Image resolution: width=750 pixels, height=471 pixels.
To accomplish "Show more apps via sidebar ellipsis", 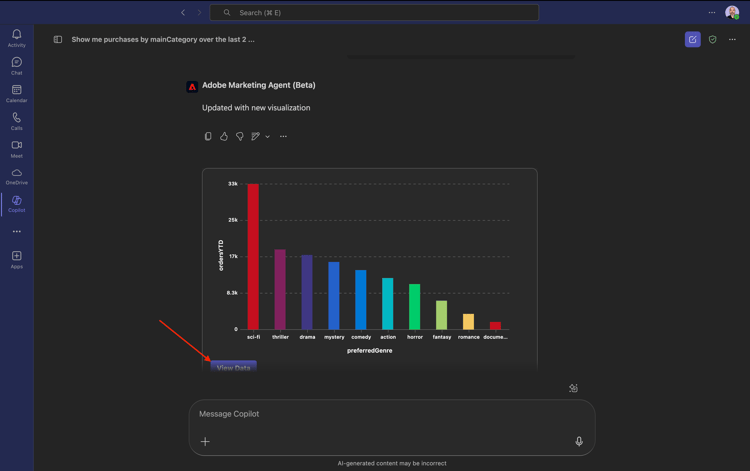I will pyautogui.click(x=17, y=231).
